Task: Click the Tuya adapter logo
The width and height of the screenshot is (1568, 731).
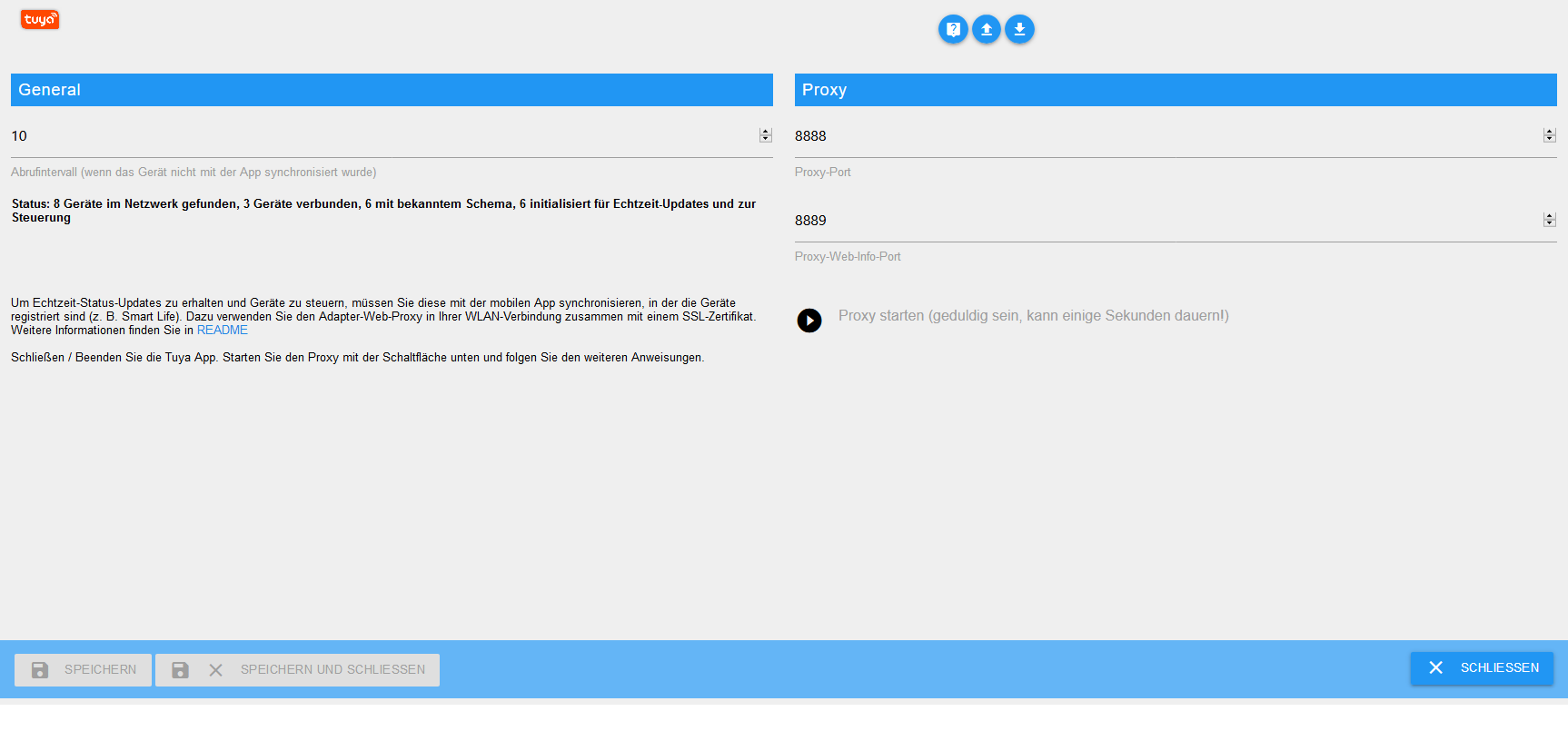Action: [40, 19]
